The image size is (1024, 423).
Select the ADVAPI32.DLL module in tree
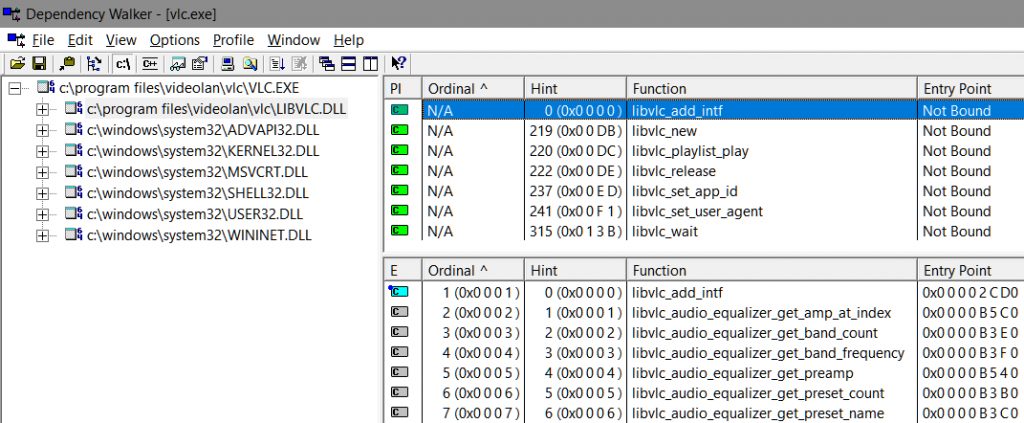coord(203,131)
